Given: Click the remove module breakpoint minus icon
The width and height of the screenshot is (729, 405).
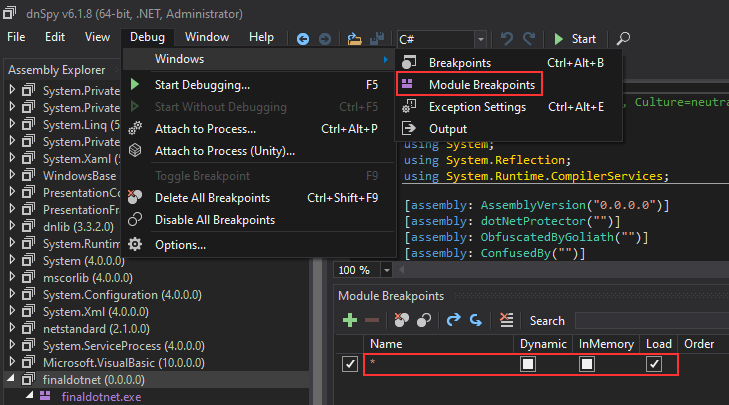Looking at the screenshot, I should tap(371, 320).
